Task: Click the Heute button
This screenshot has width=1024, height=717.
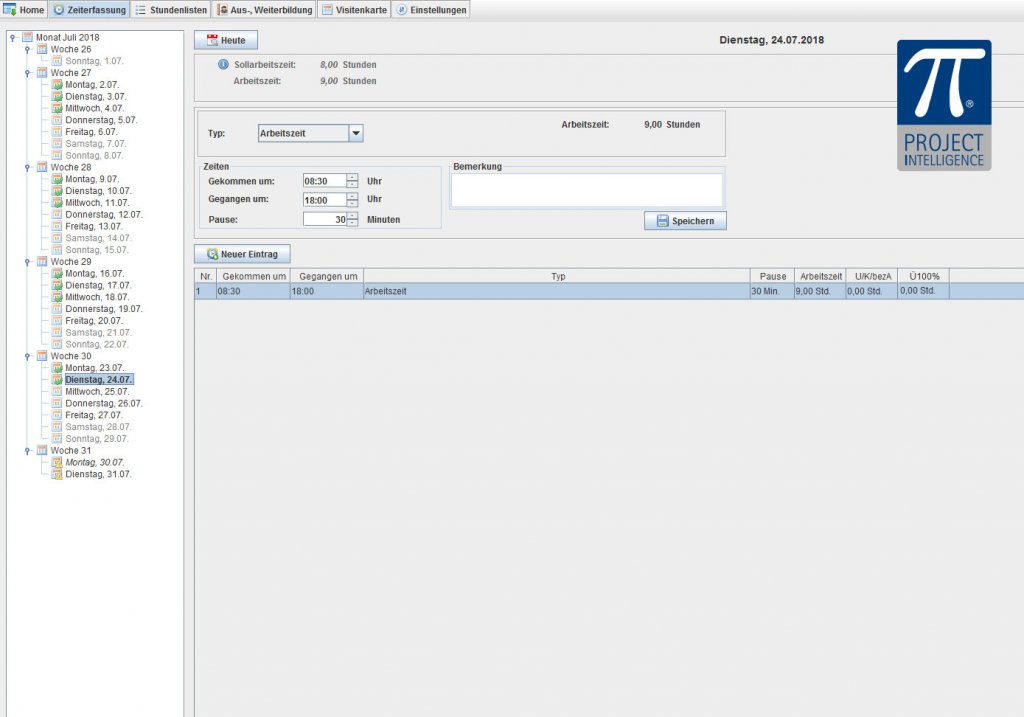Action: (226, 40)
